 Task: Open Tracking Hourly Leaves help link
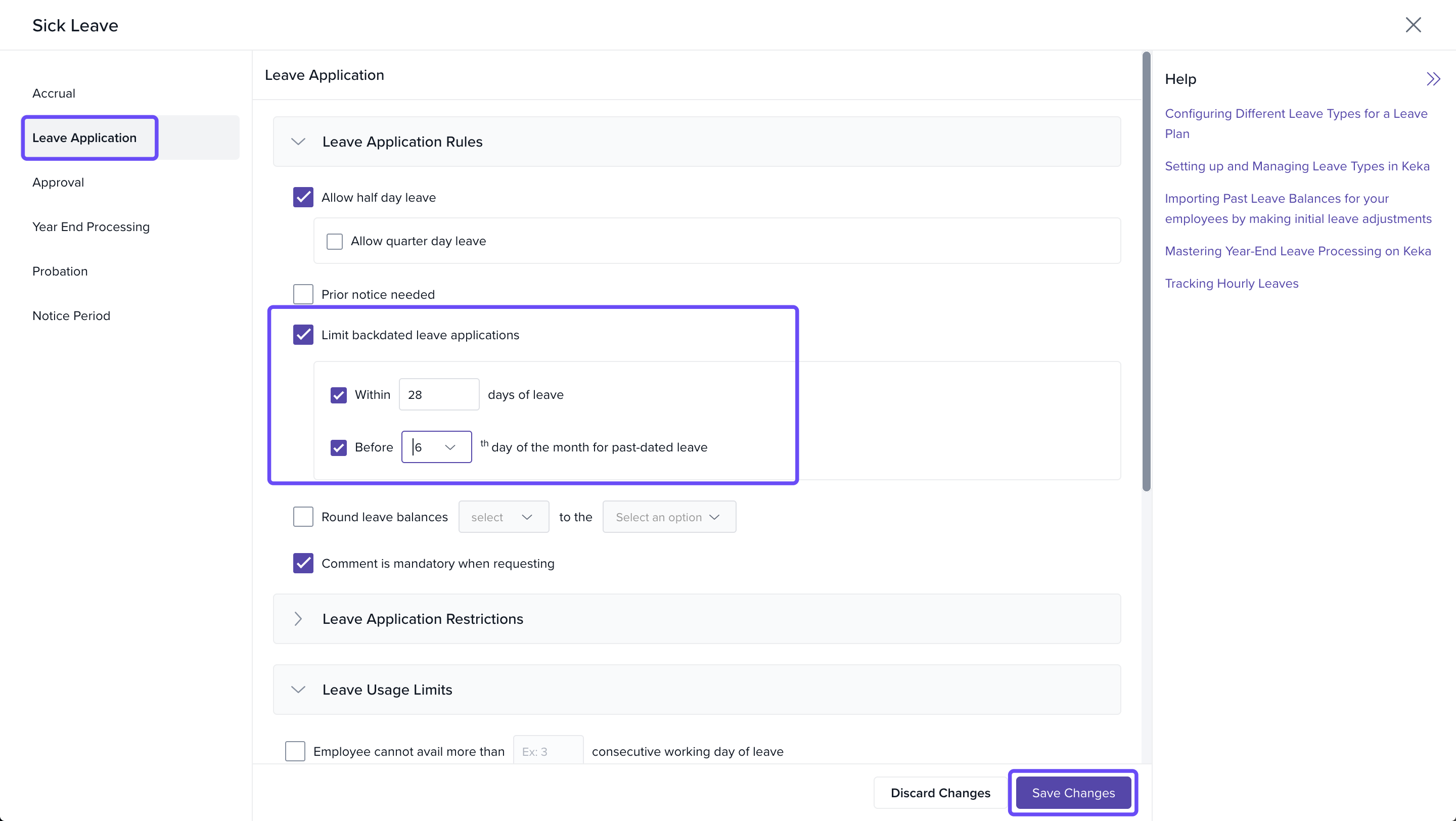[1231, 284]
